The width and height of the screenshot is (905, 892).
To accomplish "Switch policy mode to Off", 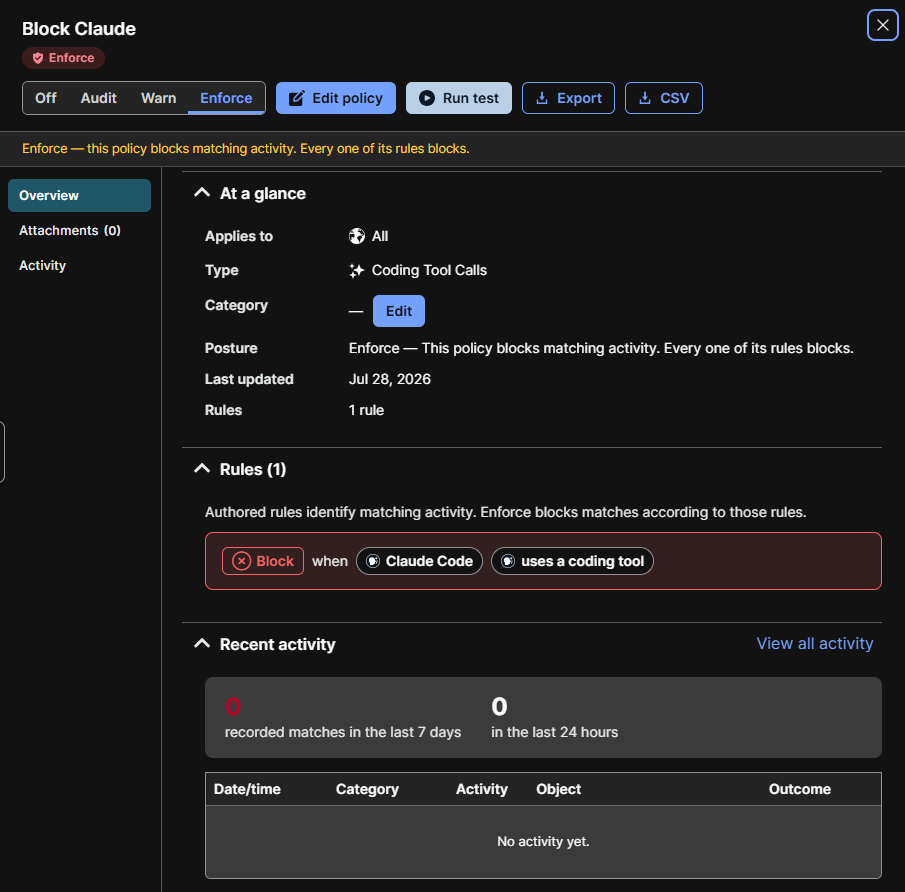I will pos(46,98).
